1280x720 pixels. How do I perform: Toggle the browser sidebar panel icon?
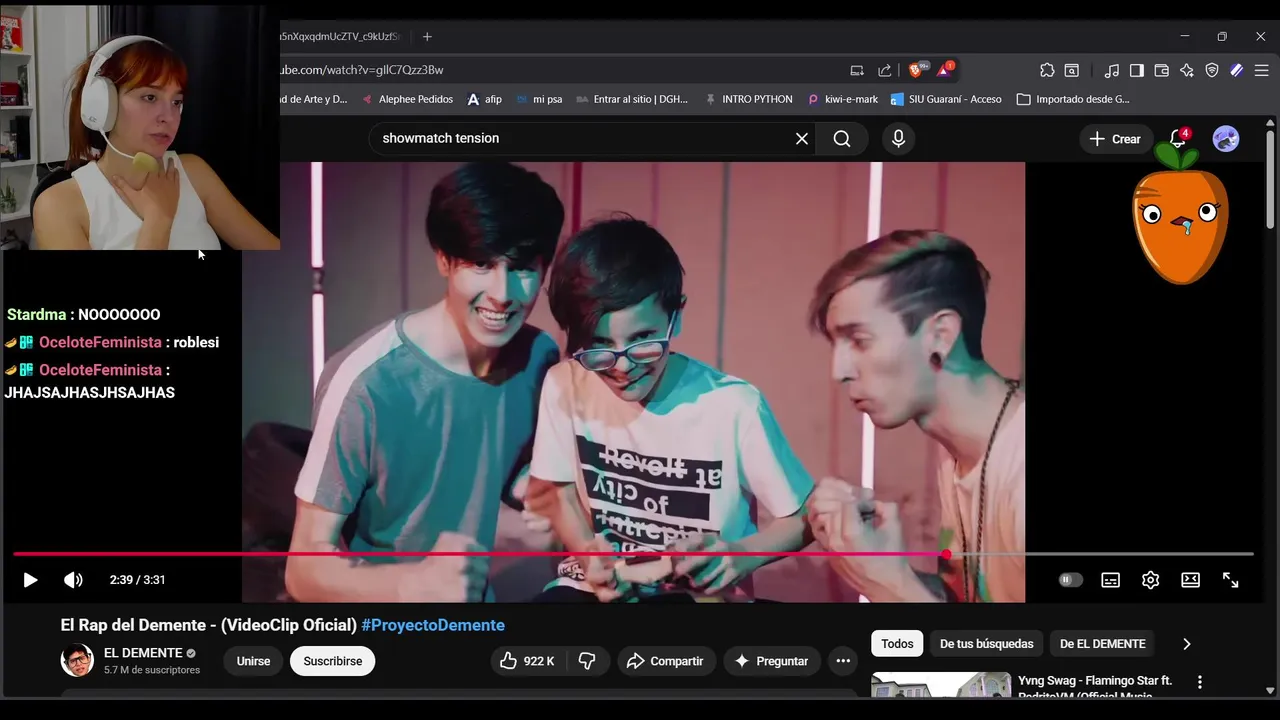1137,70
